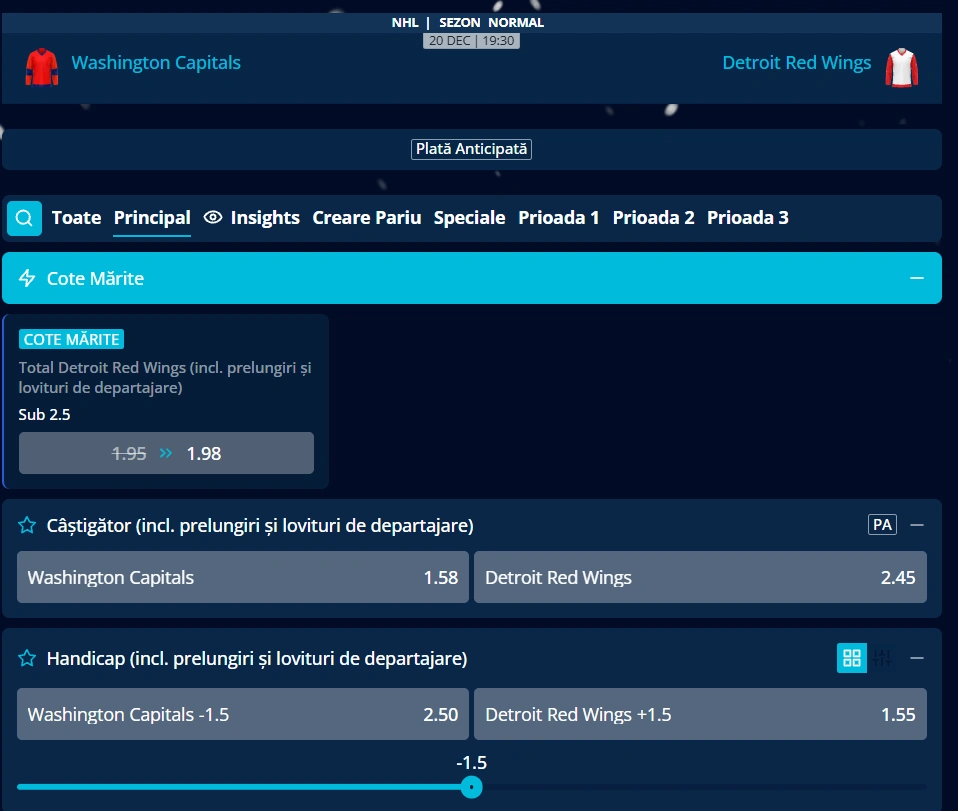Switch Handicap to grid view

[x=852, y=658]
